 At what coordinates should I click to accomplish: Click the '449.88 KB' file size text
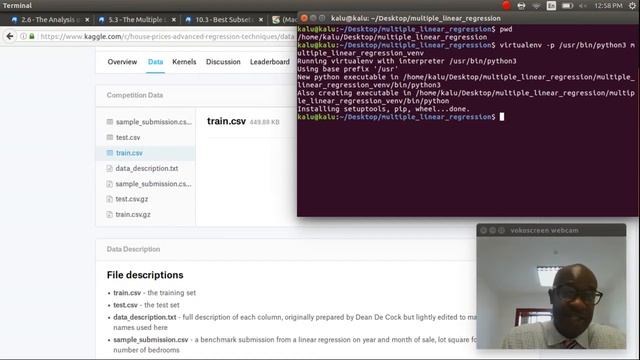(264, 122)
